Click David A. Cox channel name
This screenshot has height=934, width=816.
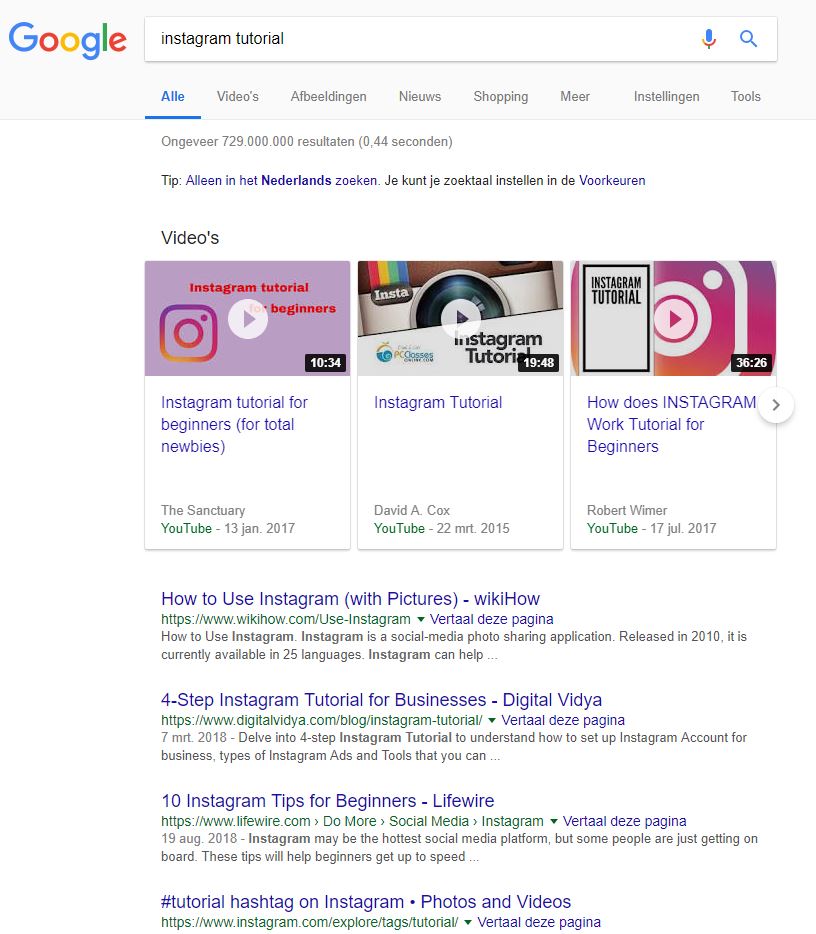click(x=412, y=510)
